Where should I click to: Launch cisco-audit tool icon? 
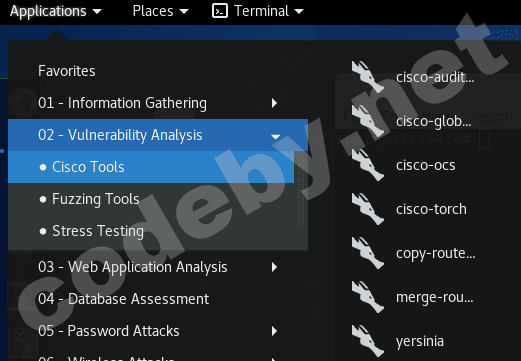[367, 77]
